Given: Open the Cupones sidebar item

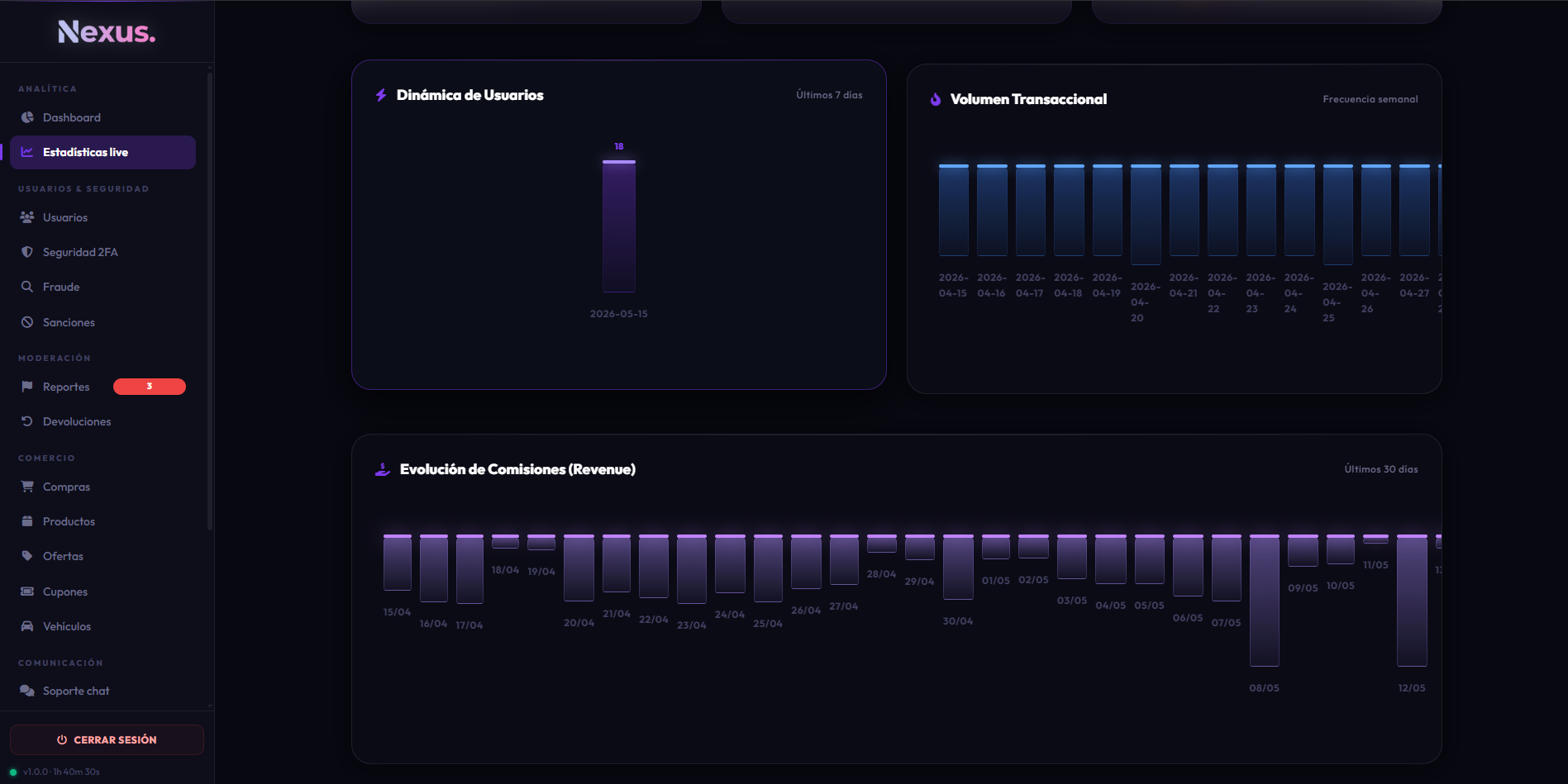Looking at the screenshot, I should (102, 592).
